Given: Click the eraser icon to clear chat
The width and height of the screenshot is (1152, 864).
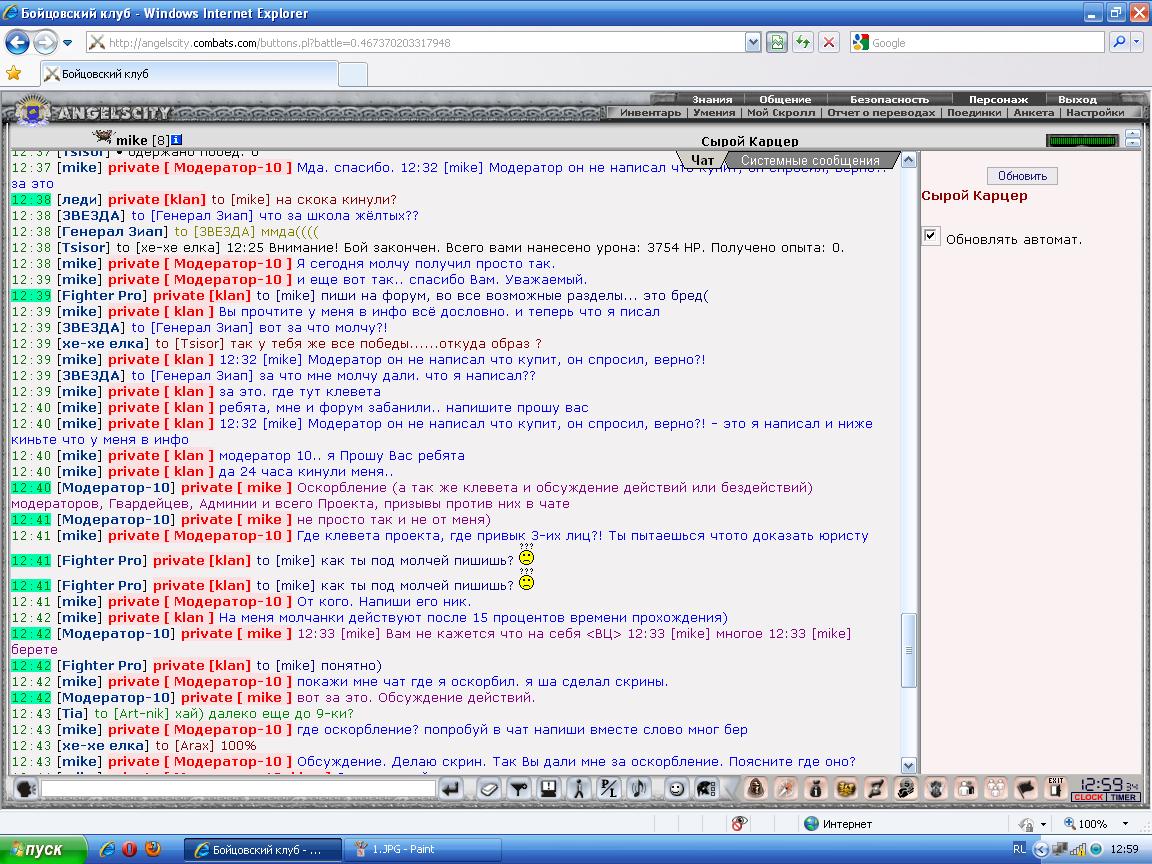Looking at the screenshot, I should (x=489, y=789).
